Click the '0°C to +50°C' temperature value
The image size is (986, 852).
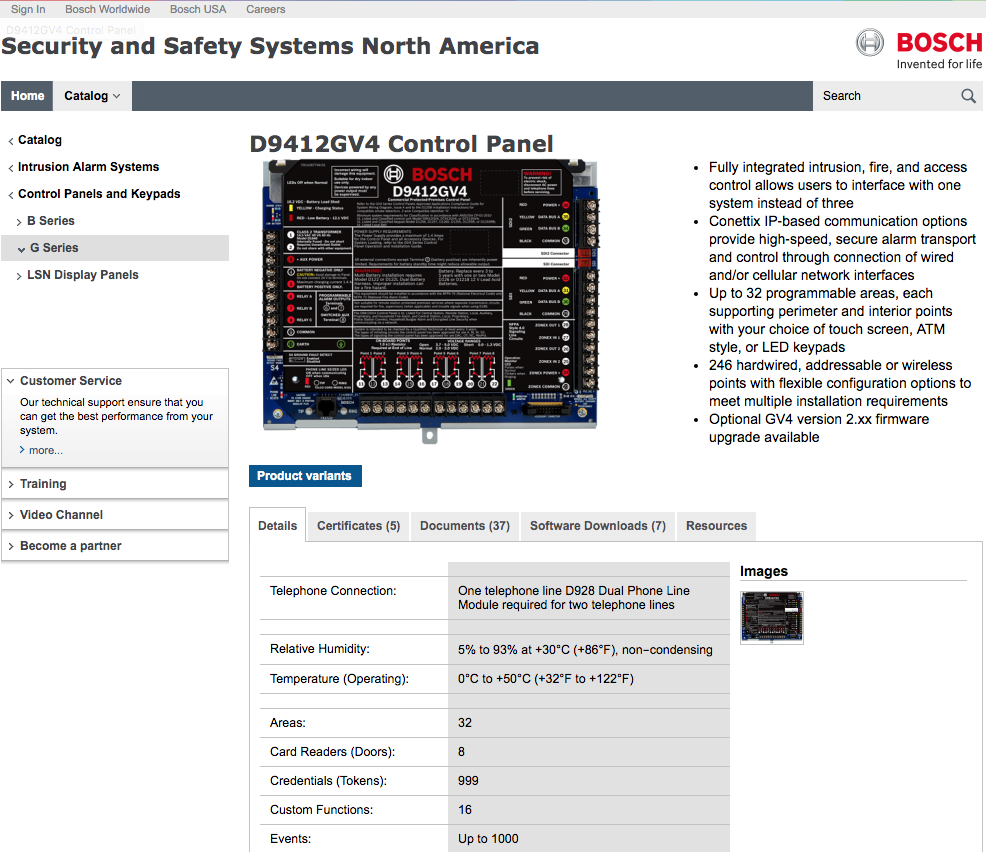[545, 679]
